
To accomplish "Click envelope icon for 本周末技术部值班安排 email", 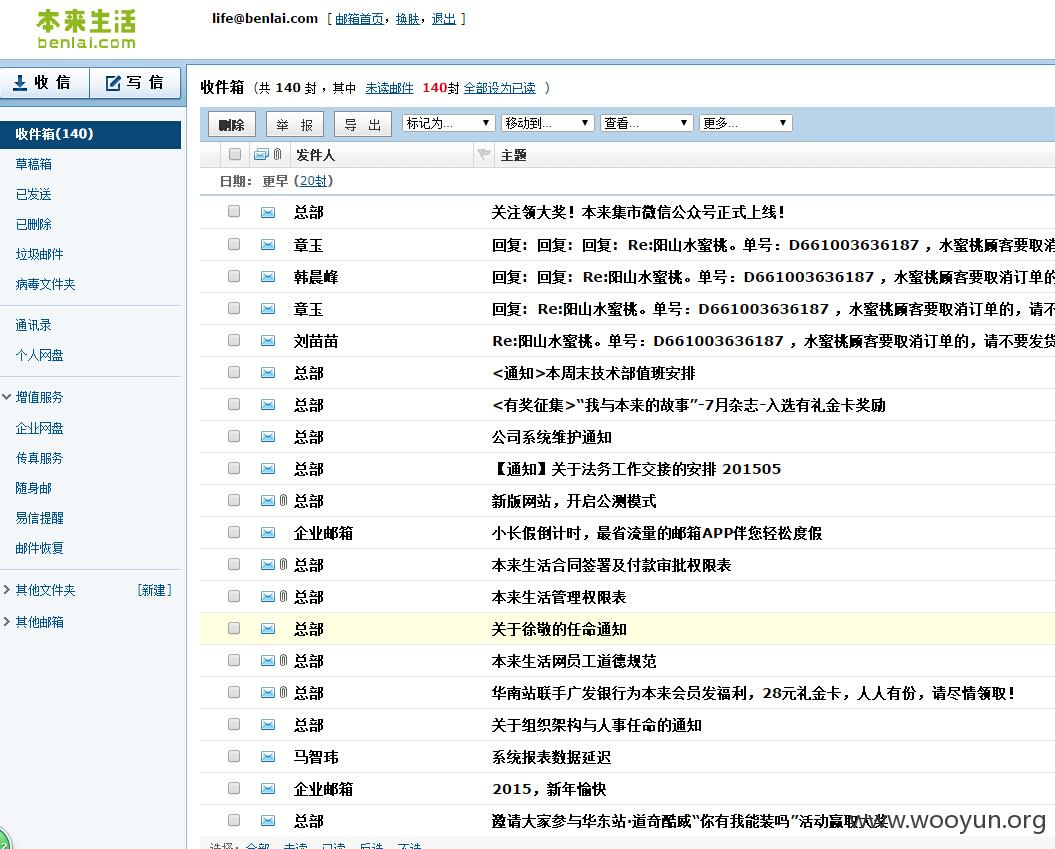I will pos(268,373).
